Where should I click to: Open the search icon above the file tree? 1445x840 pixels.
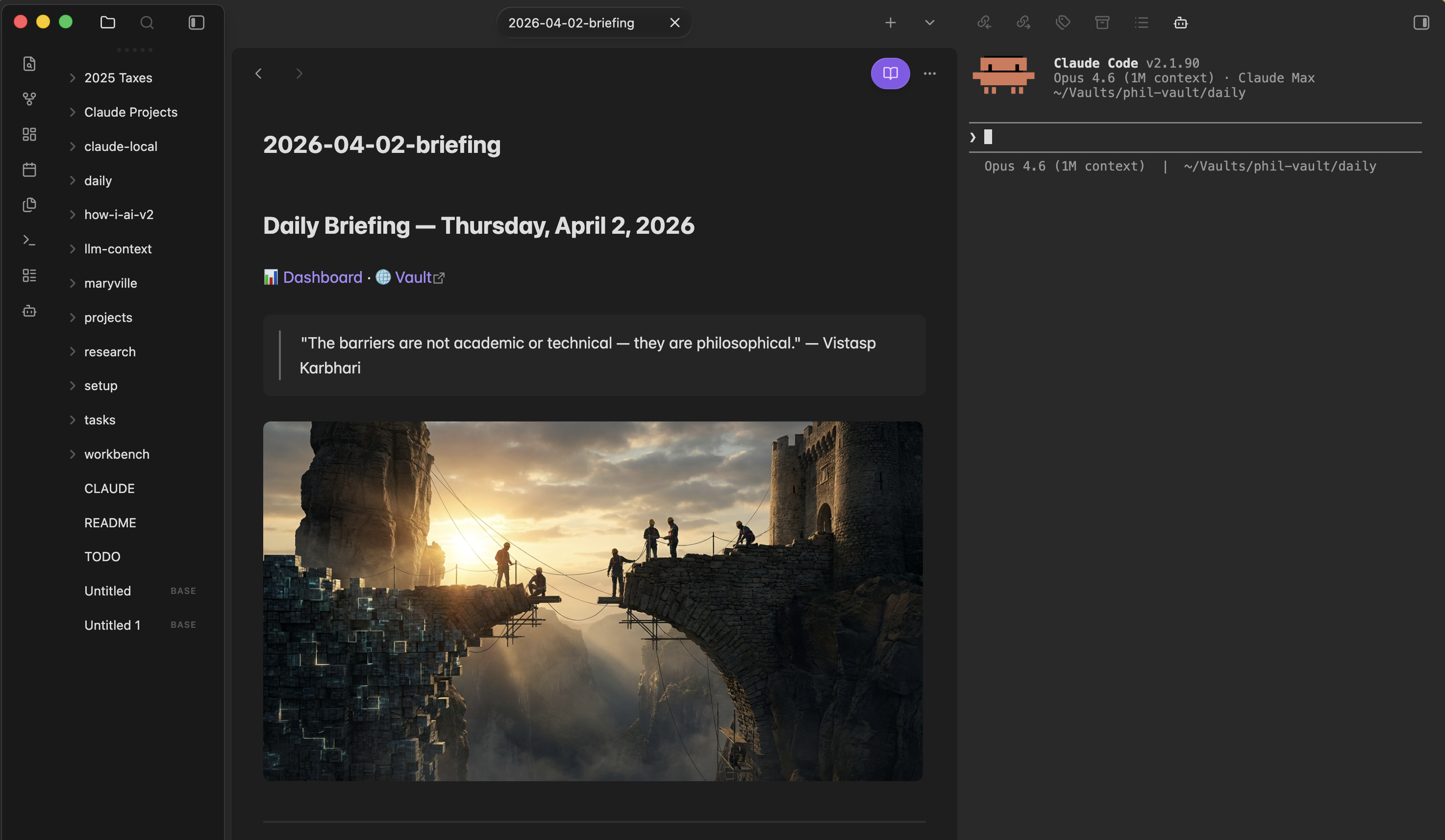click(147, 23)
